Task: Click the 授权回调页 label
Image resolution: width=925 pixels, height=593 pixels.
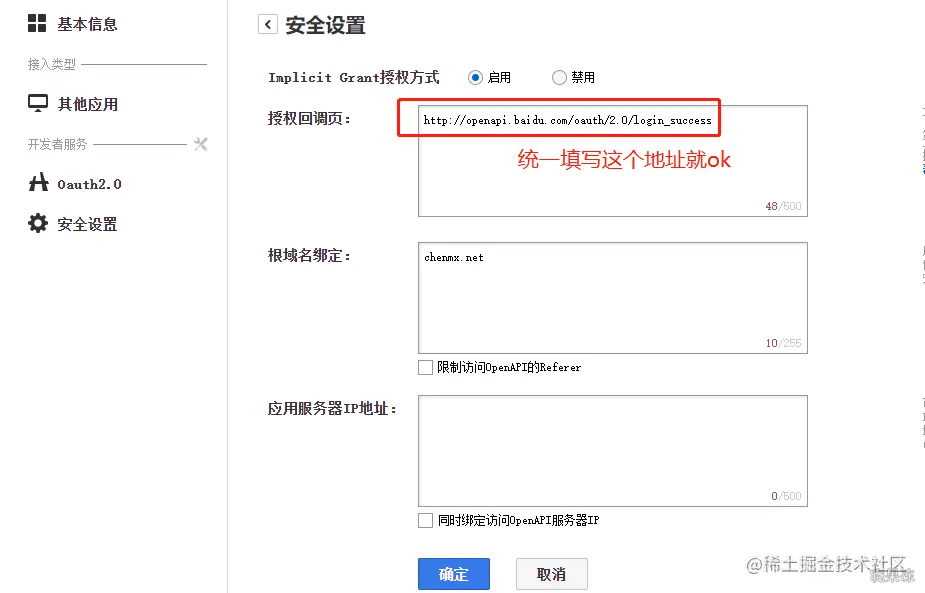Action: (x=309, y=119)
